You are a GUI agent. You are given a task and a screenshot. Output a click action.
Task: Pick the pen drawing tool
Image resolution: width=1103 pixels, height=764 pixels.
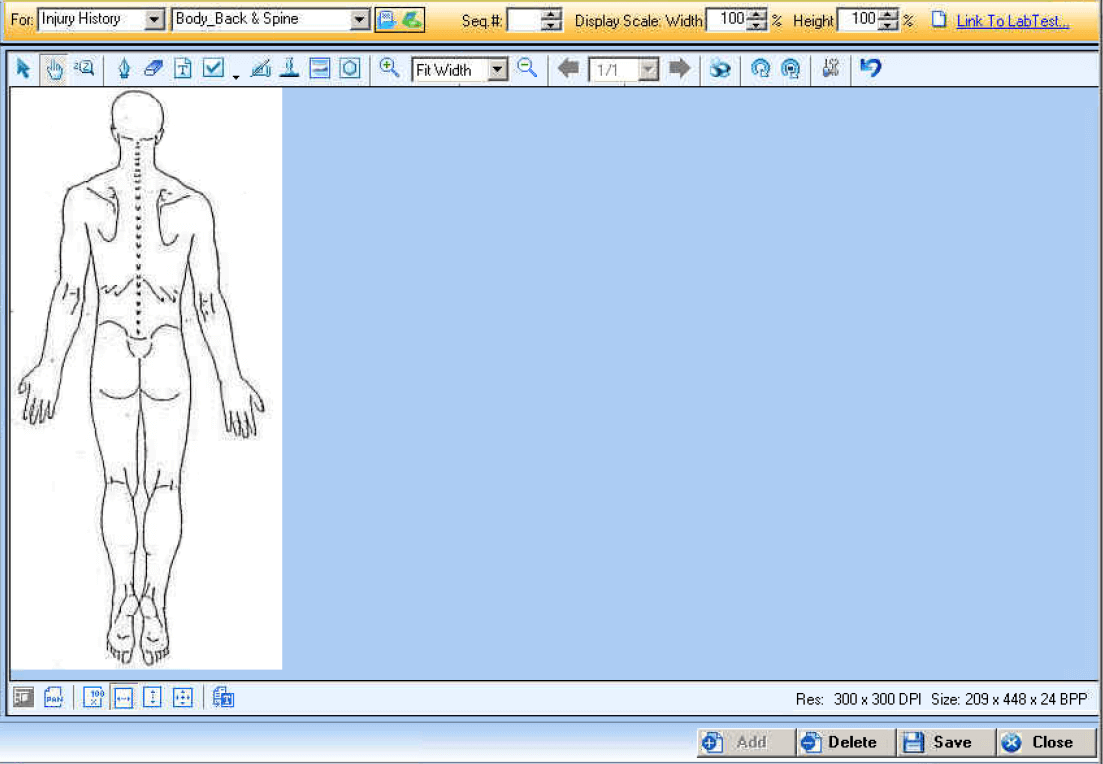124,69
